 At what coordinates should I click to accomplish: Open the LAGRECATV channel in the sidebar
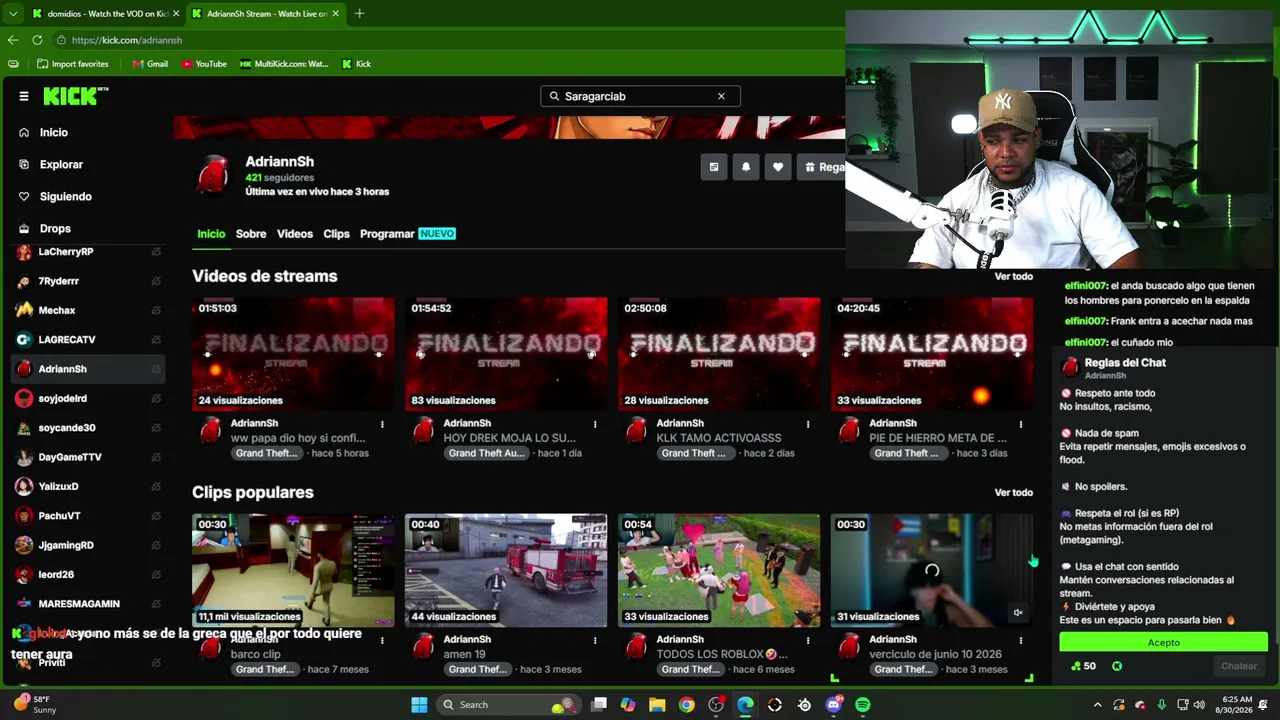88,340
